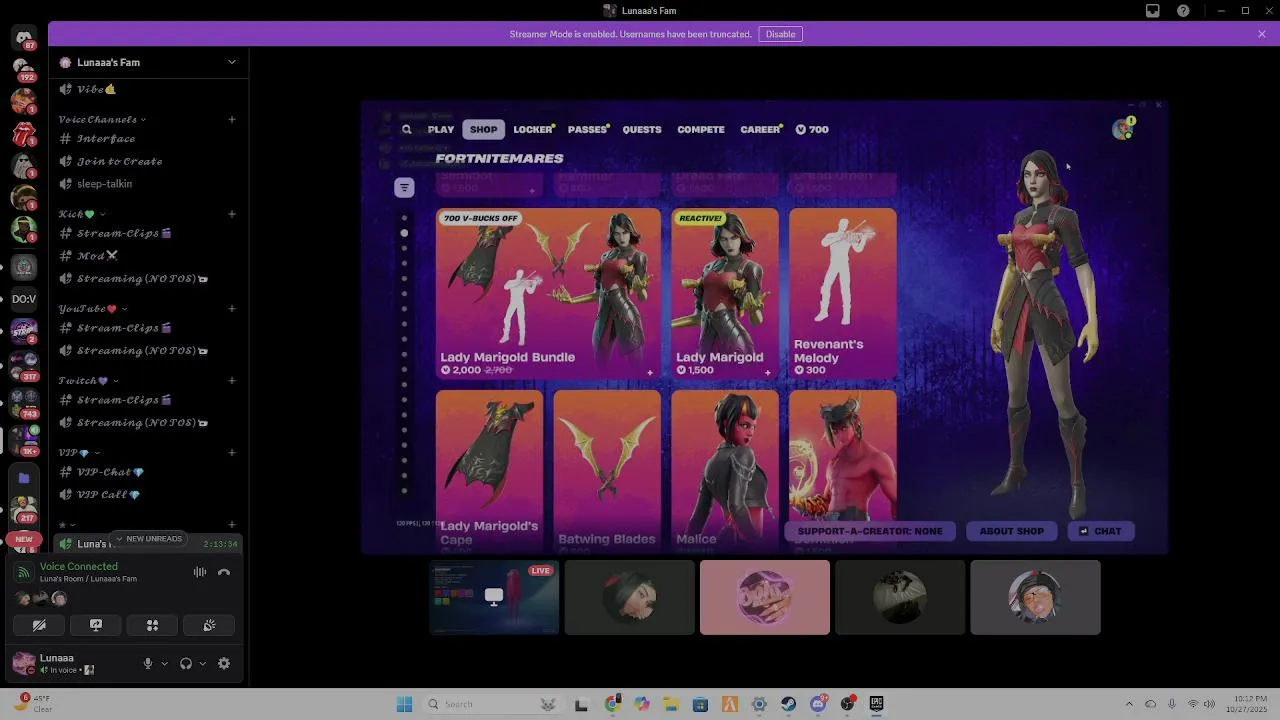Add channel to Kick category
The width and height of the screenshot is (1280, 720).
232,214
